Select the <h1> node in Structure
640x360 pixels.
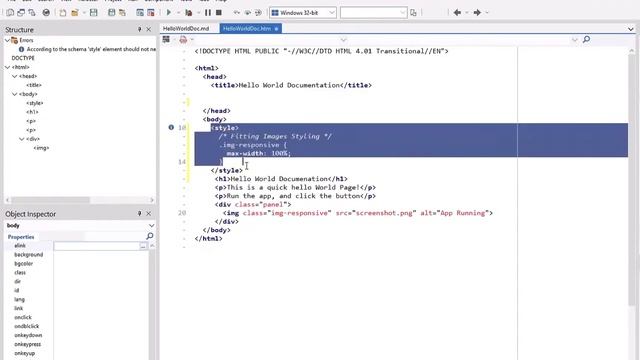[x=32, y=112]
